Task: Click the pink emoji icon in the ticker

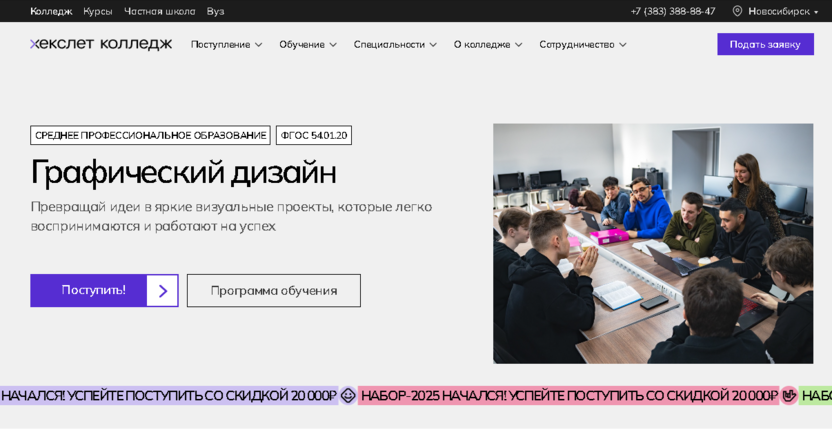Action: point(788,395)
